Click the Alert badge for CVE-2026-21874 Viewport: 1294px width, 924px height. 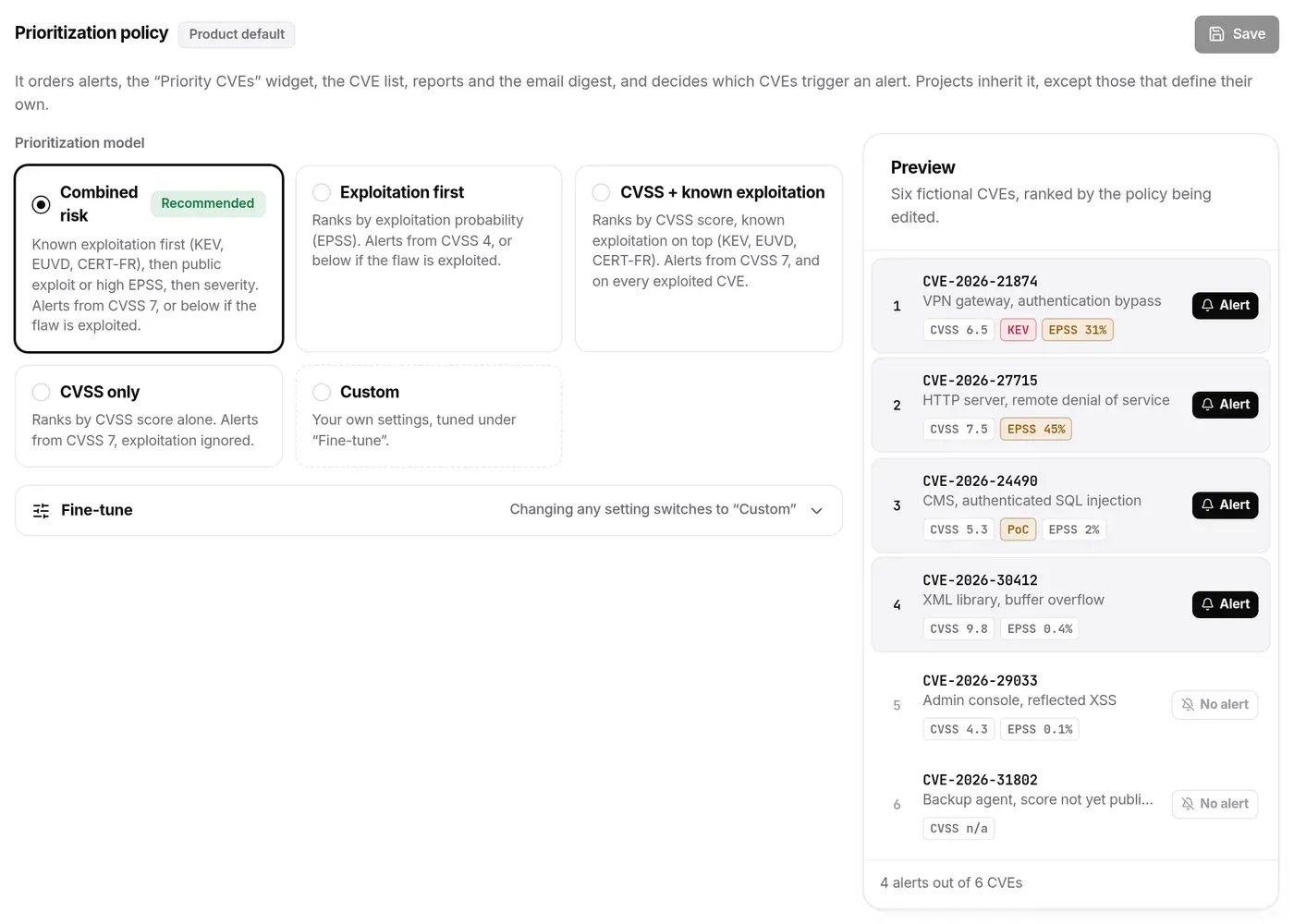(1225, 305)
